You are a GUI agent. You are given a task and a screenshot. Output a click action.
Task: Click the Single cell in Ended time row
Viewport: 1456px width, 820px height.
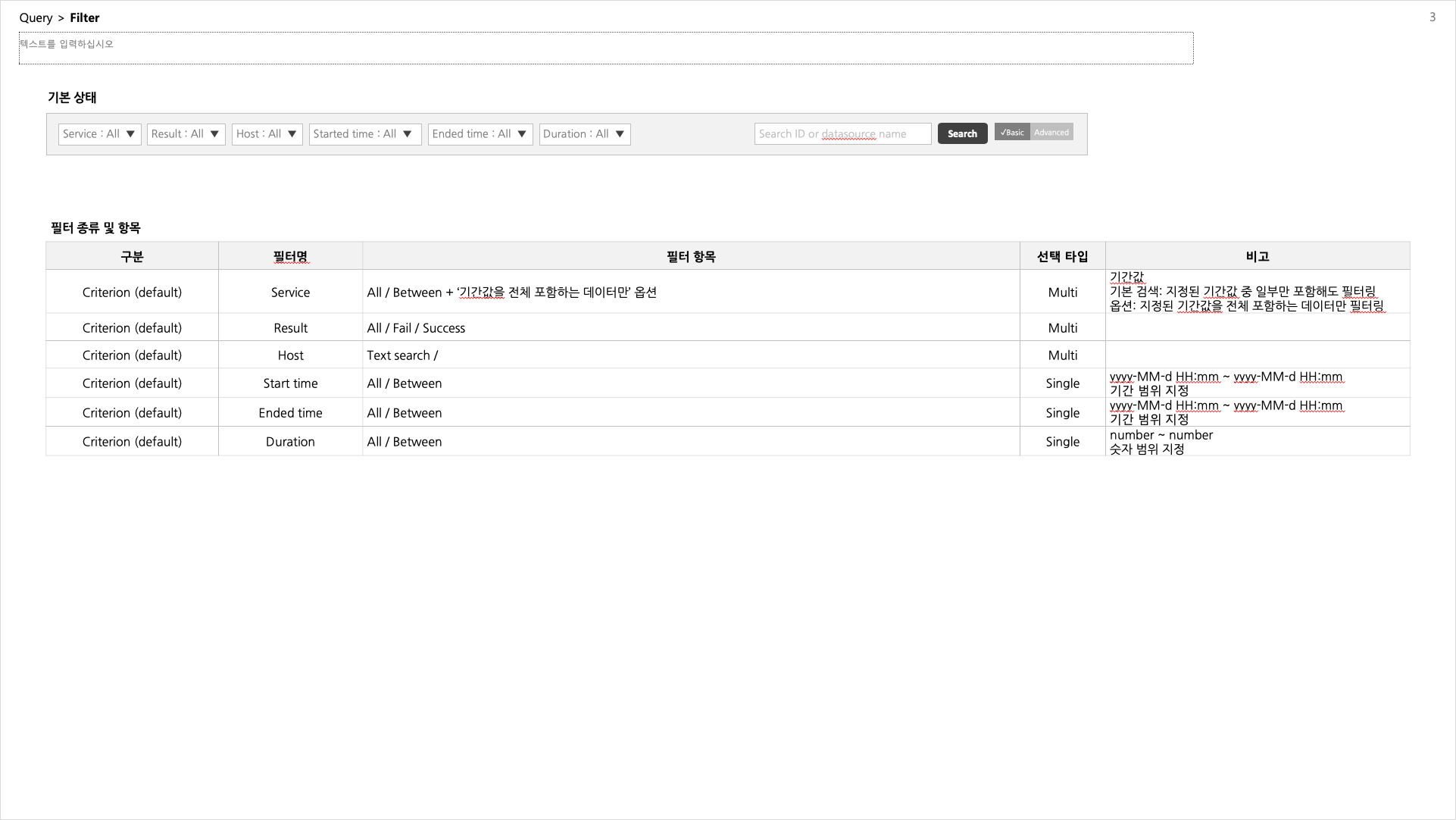[x=1062, y=412]
